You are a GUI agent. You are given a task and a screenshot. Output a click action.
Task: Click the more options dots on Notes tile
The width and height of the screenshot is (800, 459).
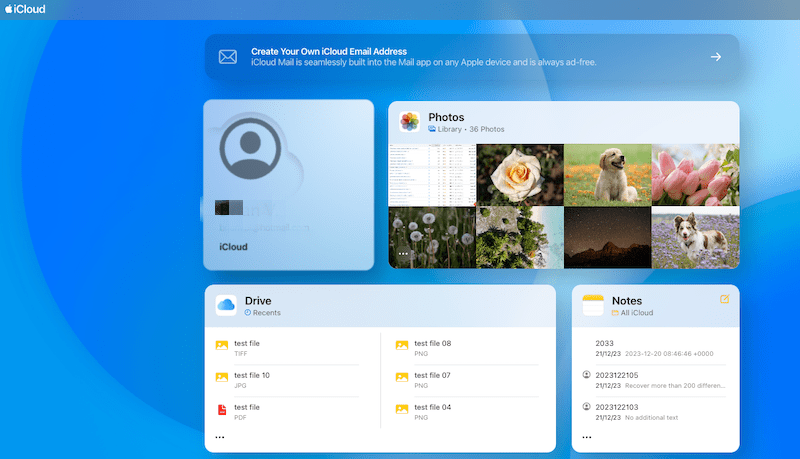coord(587,437)
